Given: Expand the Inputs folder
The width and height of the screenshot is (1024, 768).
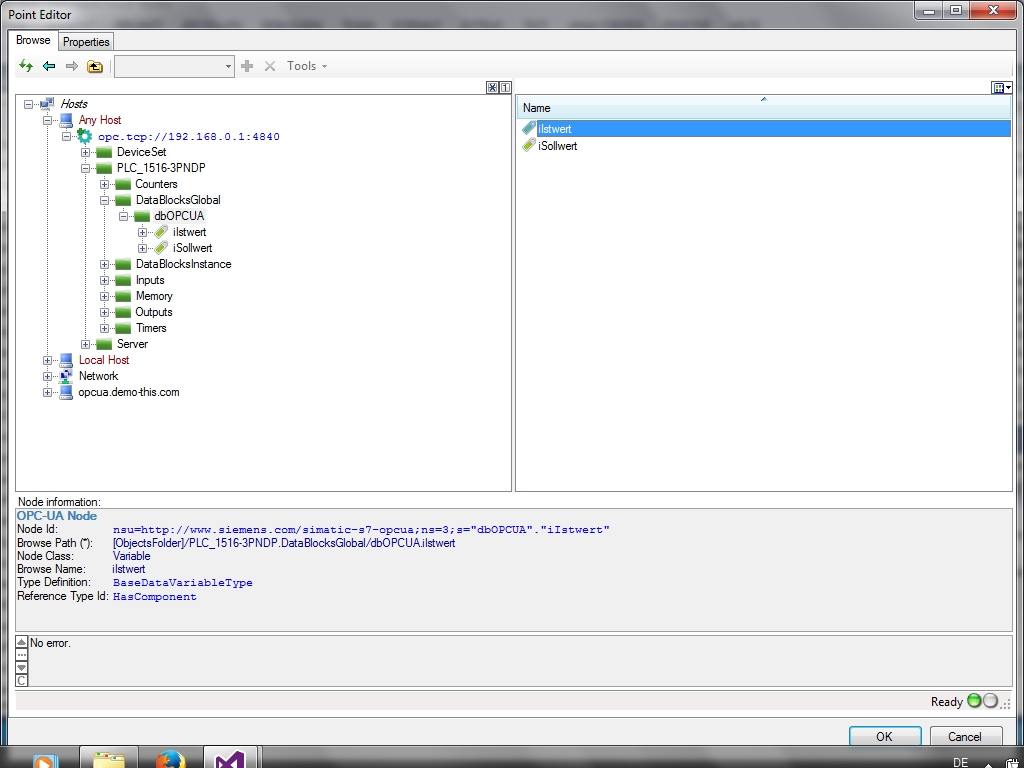Looking at the screenshot, I should tap(104, 280).
